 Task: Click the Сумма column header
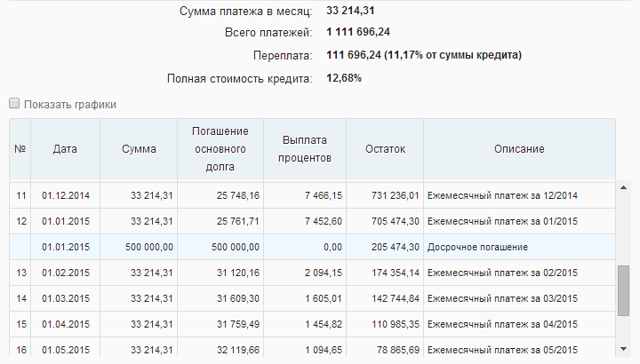(139, 149)
